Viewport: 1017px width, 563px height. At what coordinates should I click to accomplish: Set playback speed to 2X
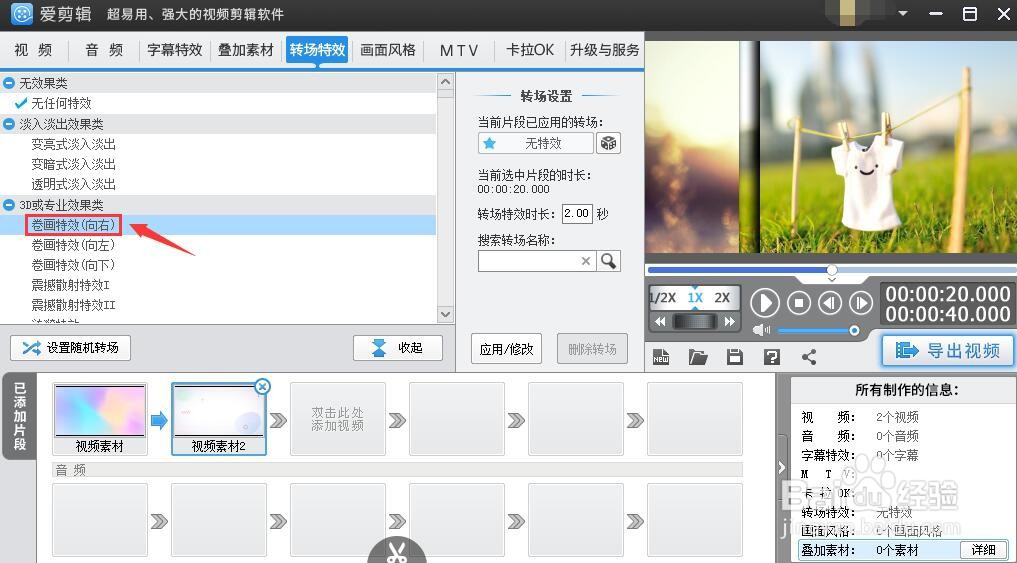722,298
